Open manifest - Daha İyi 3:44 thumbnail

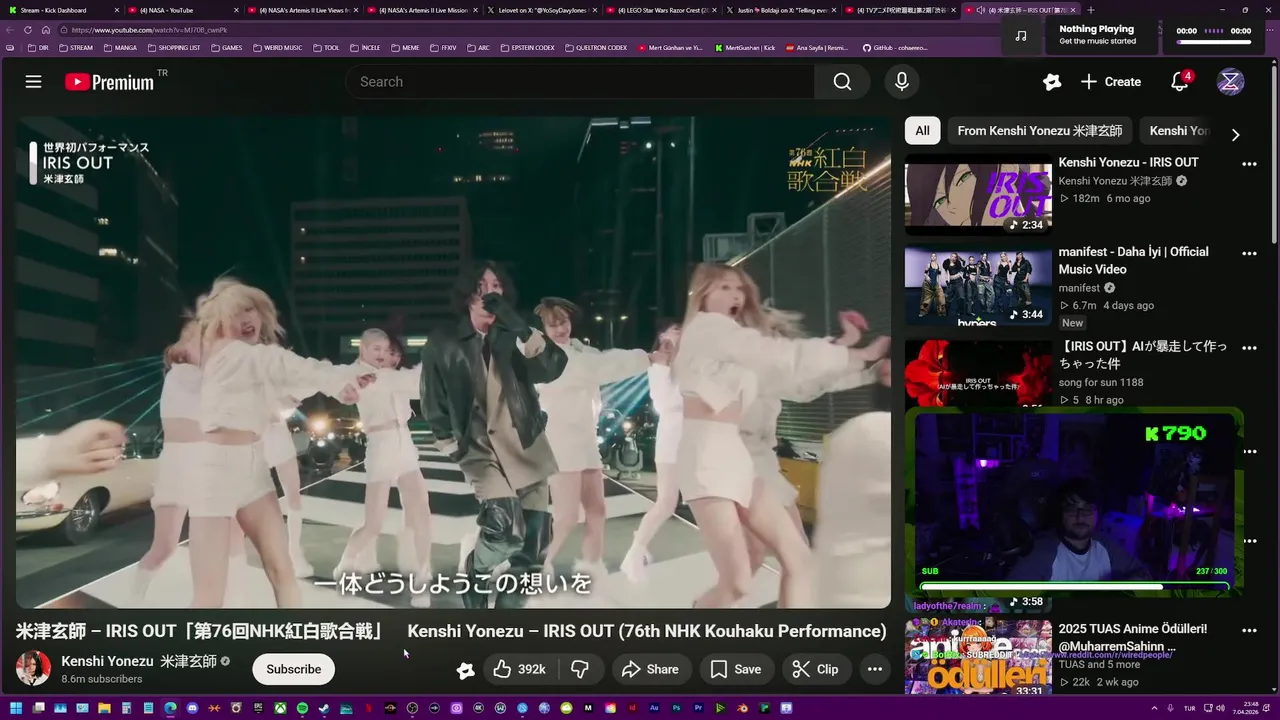(978, 284)
